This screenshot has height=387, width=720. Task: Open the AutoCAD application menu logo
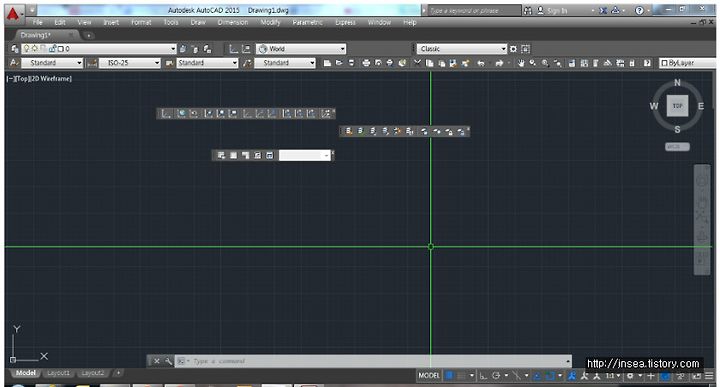click(x=13, y=15)
